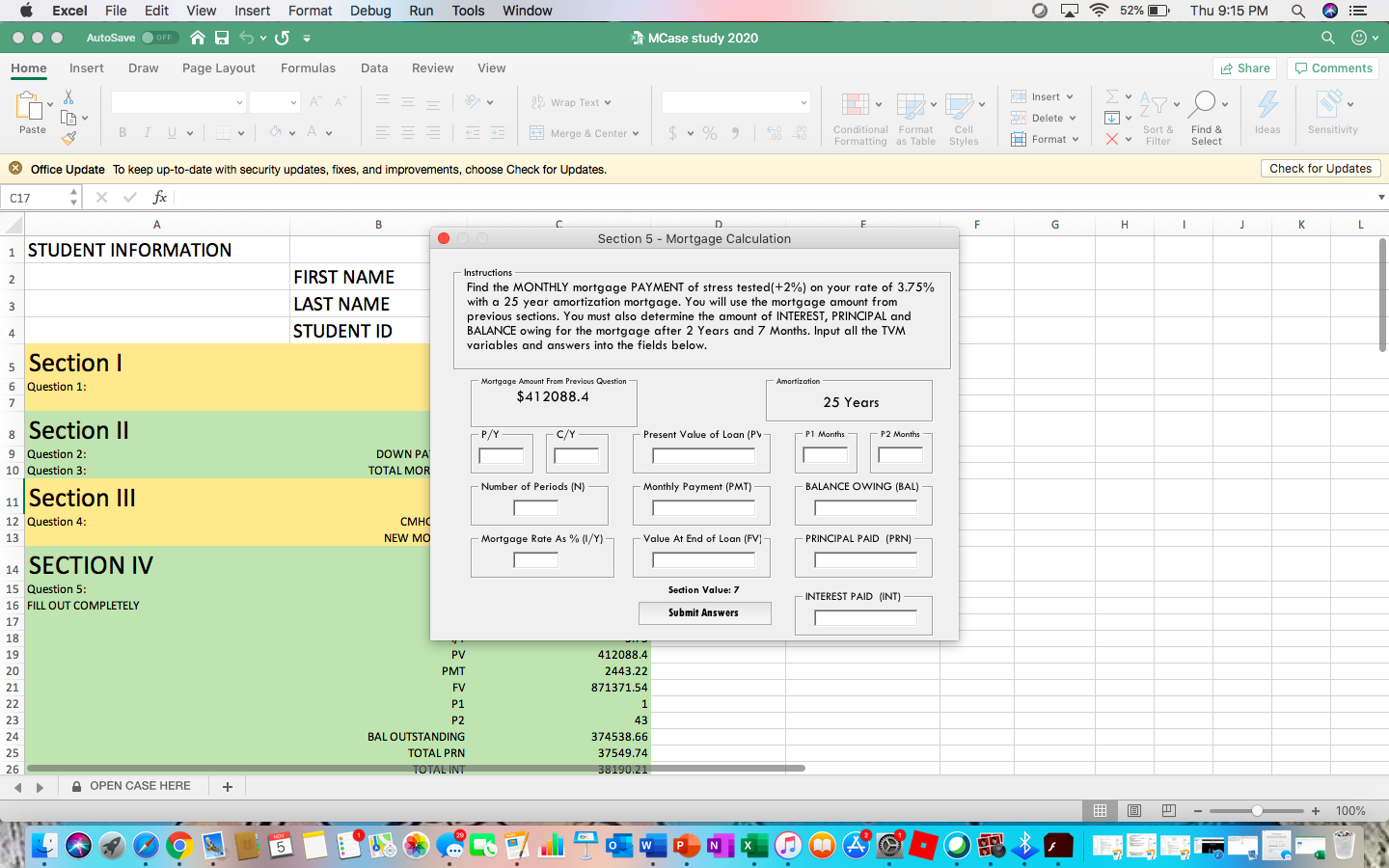
Task: Click the insert function fx icon
Action: point(160,198)
